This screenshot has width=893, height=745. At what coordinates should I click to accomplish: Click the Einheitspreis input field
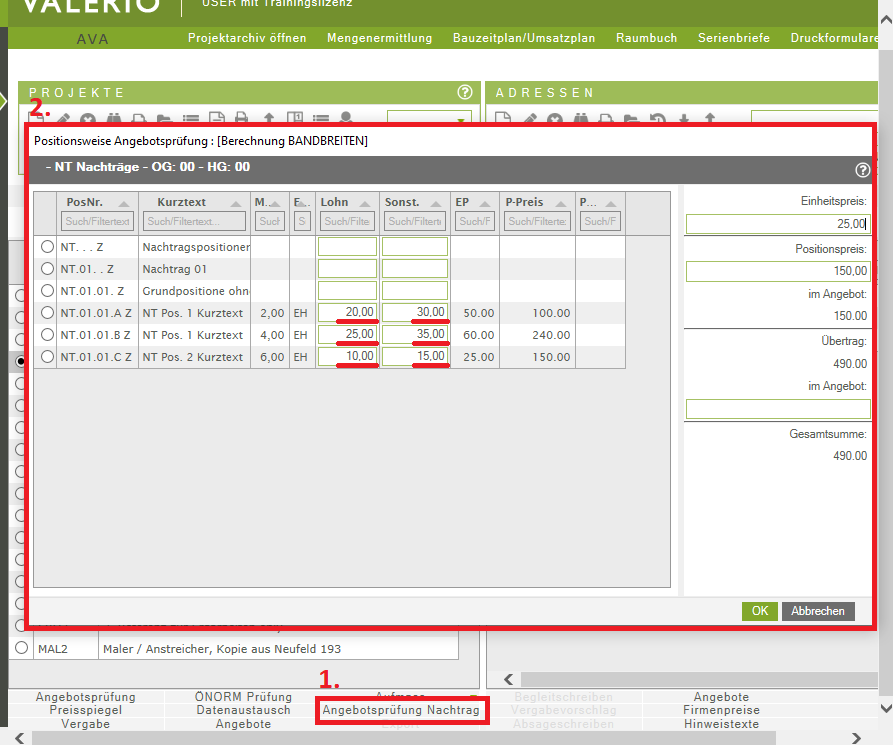(x=777, y=225)
